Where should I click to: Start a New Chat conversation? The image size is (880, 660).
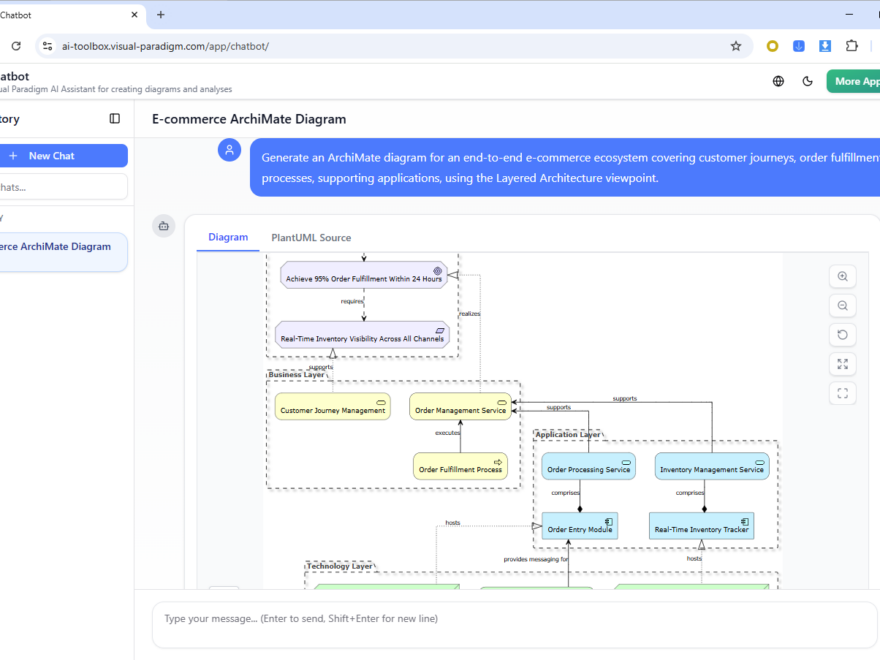pos(63,155)
